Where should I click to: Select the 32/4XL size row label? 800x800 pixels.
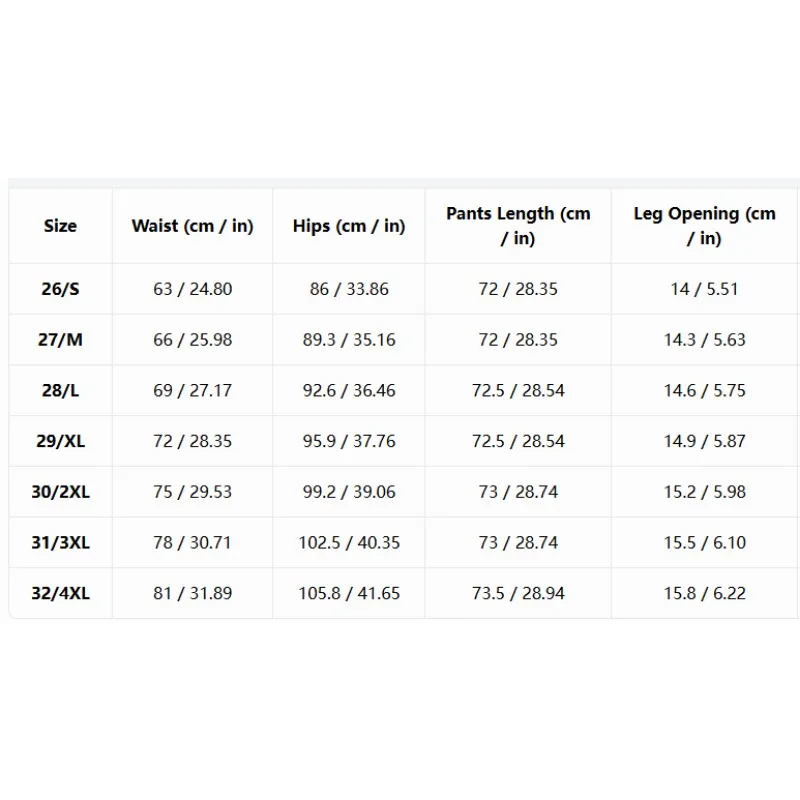pyautogui.click(x=60, y=593)
